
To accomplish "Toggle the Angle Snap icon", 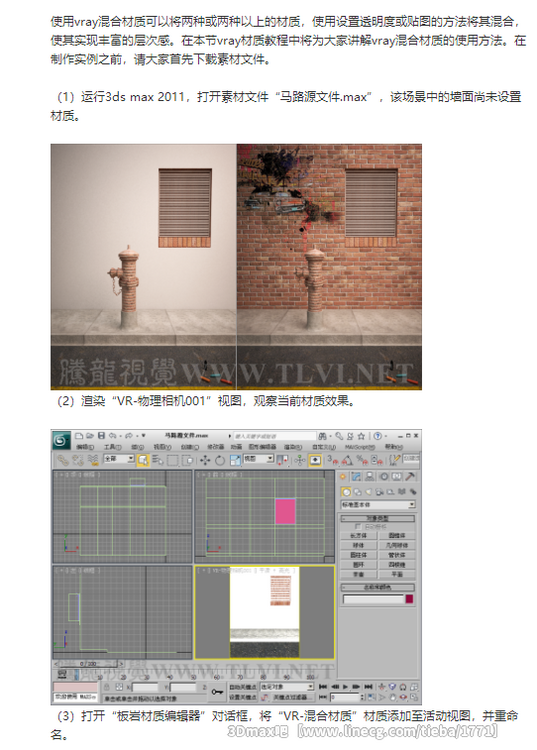I will click(x=347, y=460).
